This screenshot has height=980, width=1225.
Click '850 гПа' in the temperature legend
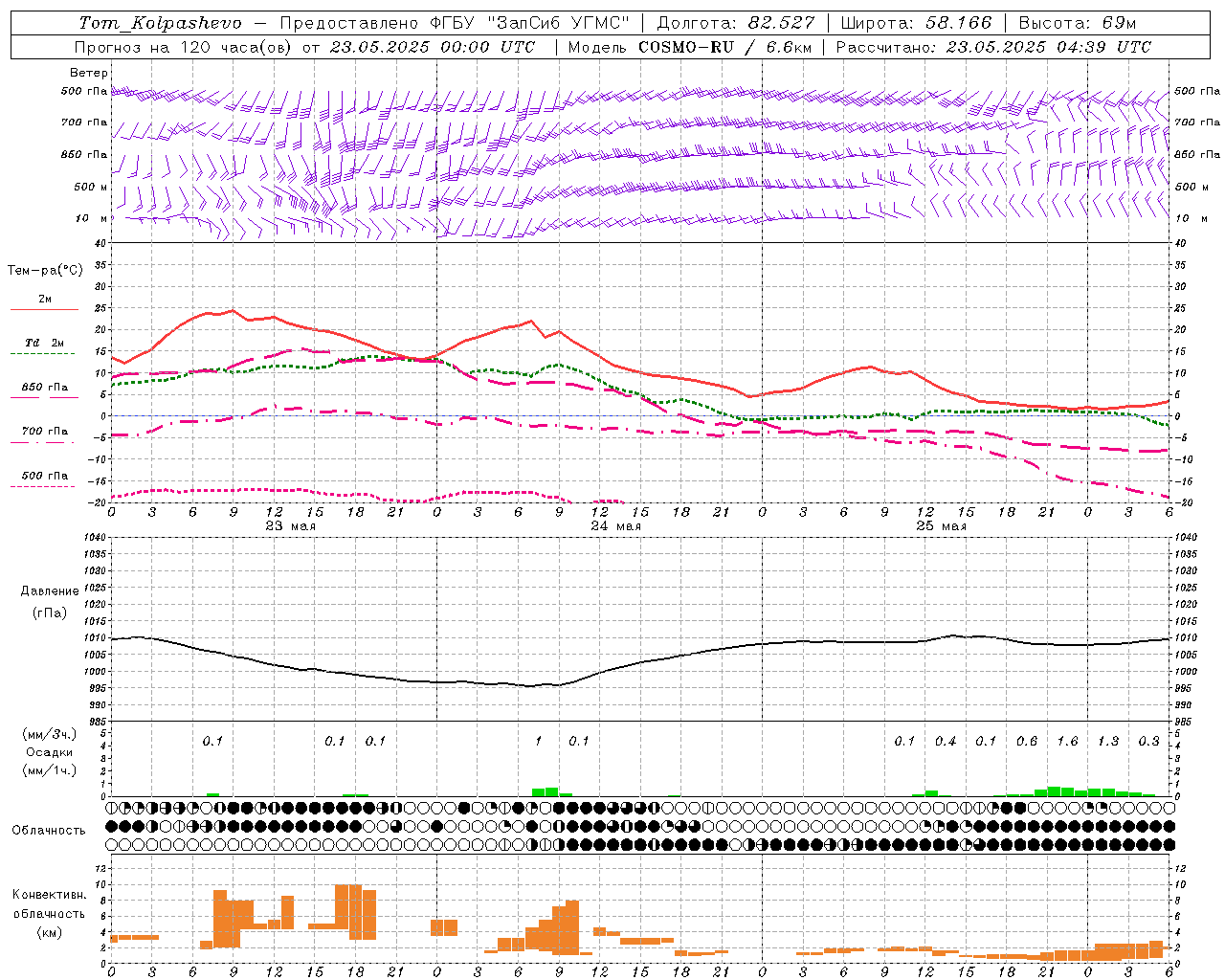tap(45, 388)
